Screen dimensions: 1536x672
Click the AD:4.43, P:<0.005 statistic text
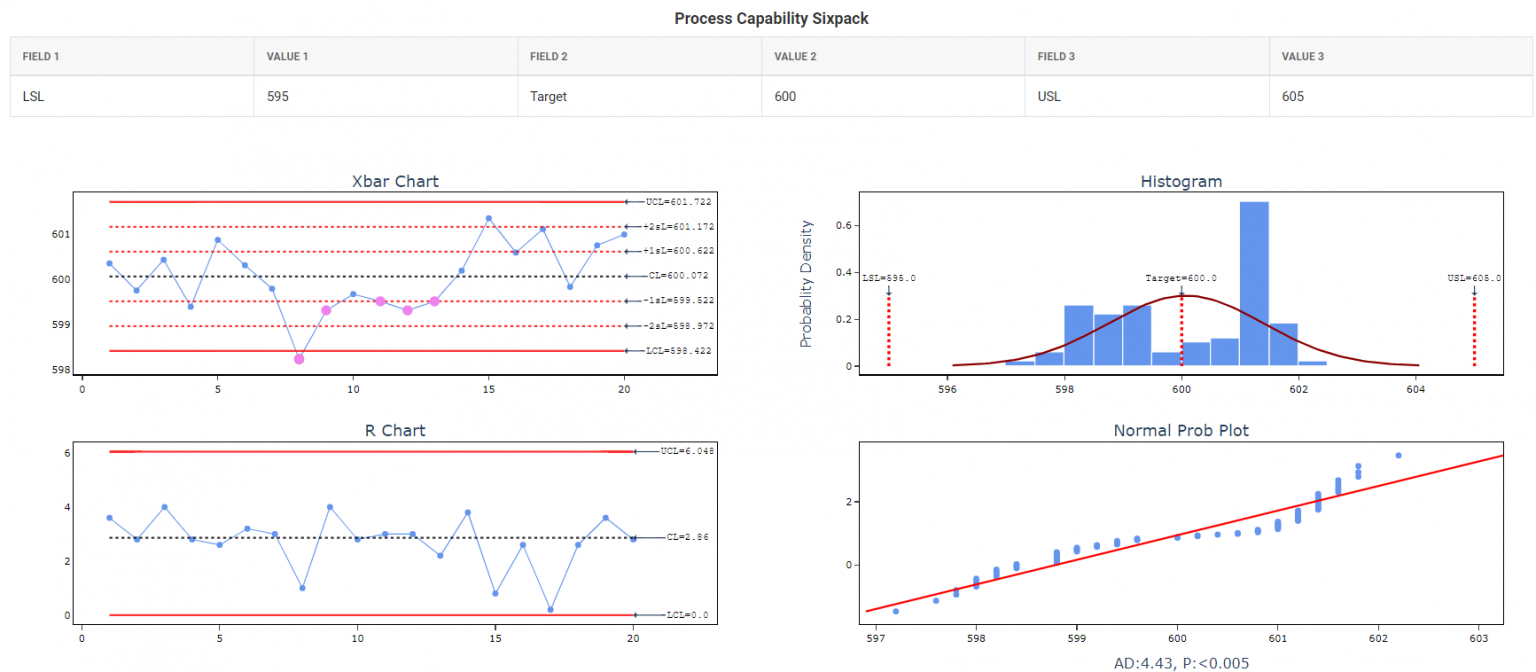coord(1180,662)
